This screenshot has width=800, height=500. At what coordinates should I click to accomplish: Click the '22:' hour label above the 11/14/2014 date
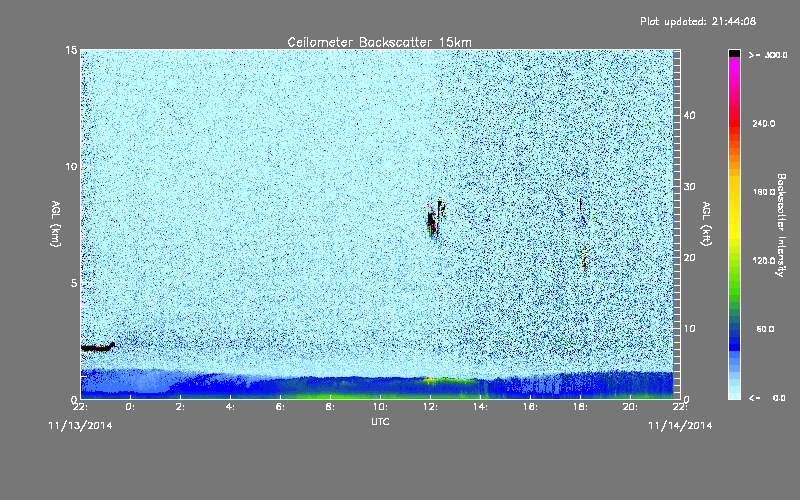click(x=680, y=407)
